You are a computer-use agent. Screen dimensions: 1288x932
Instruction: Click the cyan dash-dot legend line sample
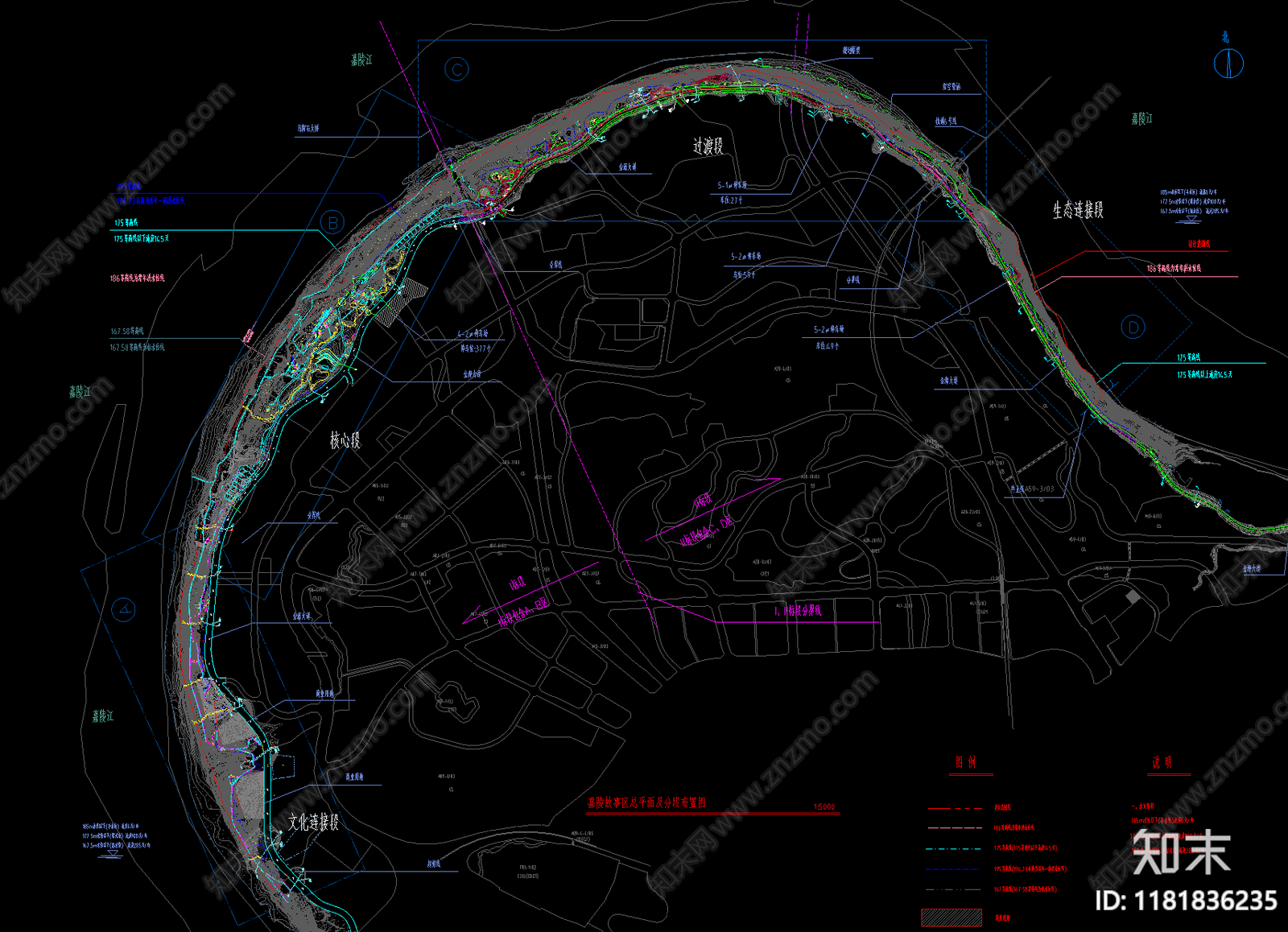coord(954,848)
